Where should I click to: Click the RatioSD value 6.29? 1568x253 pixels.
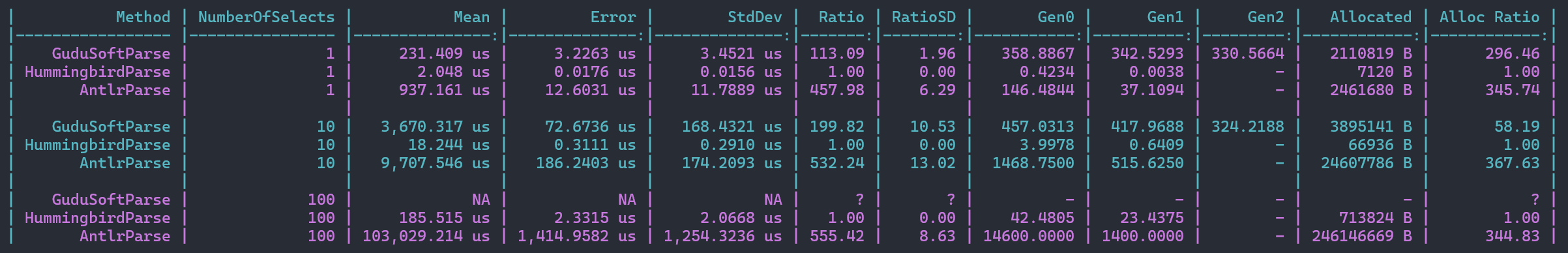pos(937,90)
